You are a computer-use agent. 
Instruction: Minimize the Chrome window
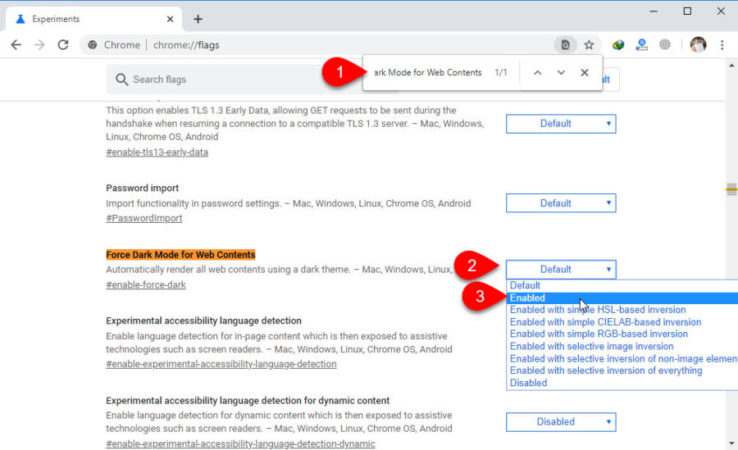653,11
